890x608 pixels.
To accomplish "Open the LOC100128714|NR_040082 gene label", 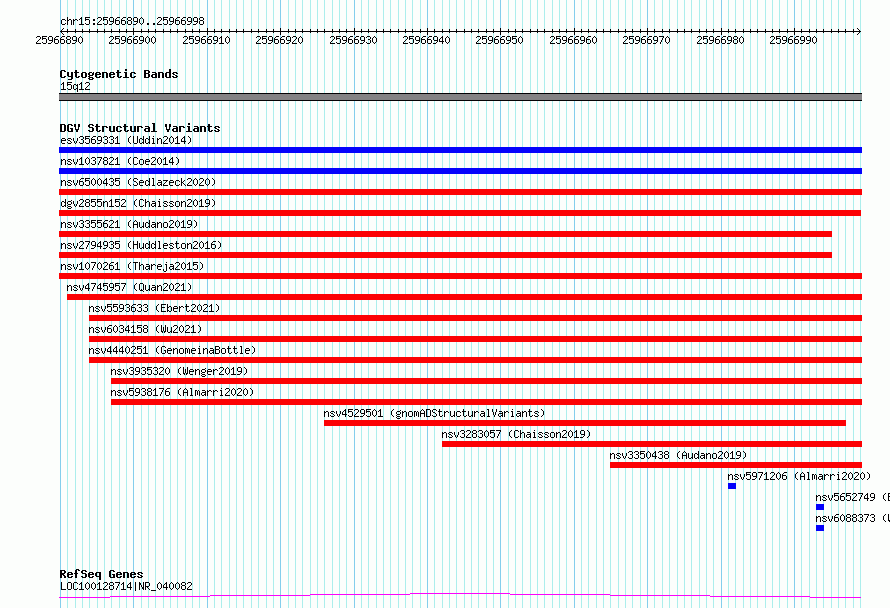I will (126, 586).
